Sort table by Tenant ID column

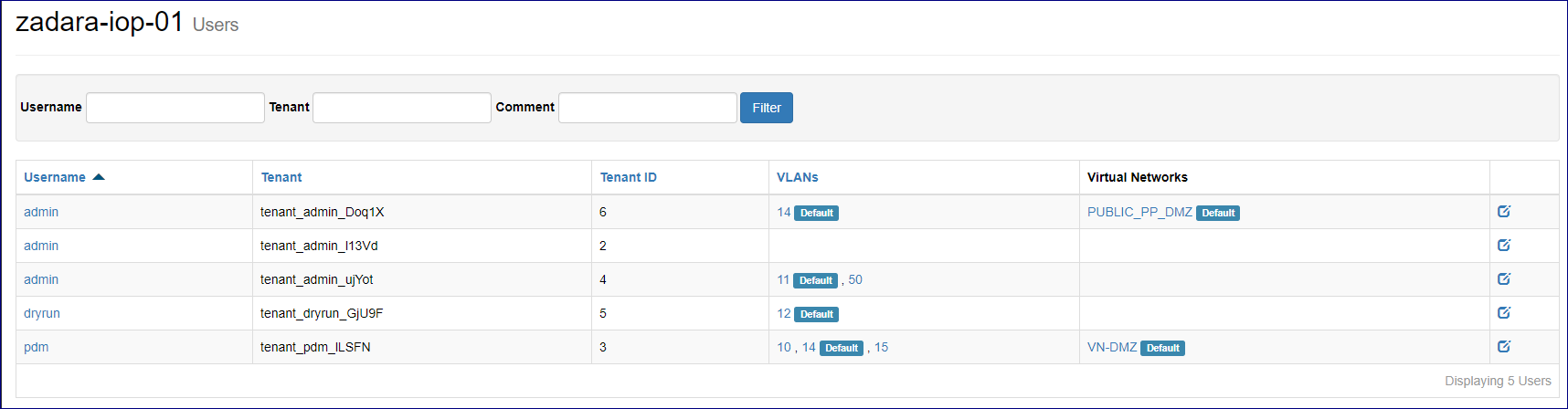pyautogui.click(x=628, y=177)
